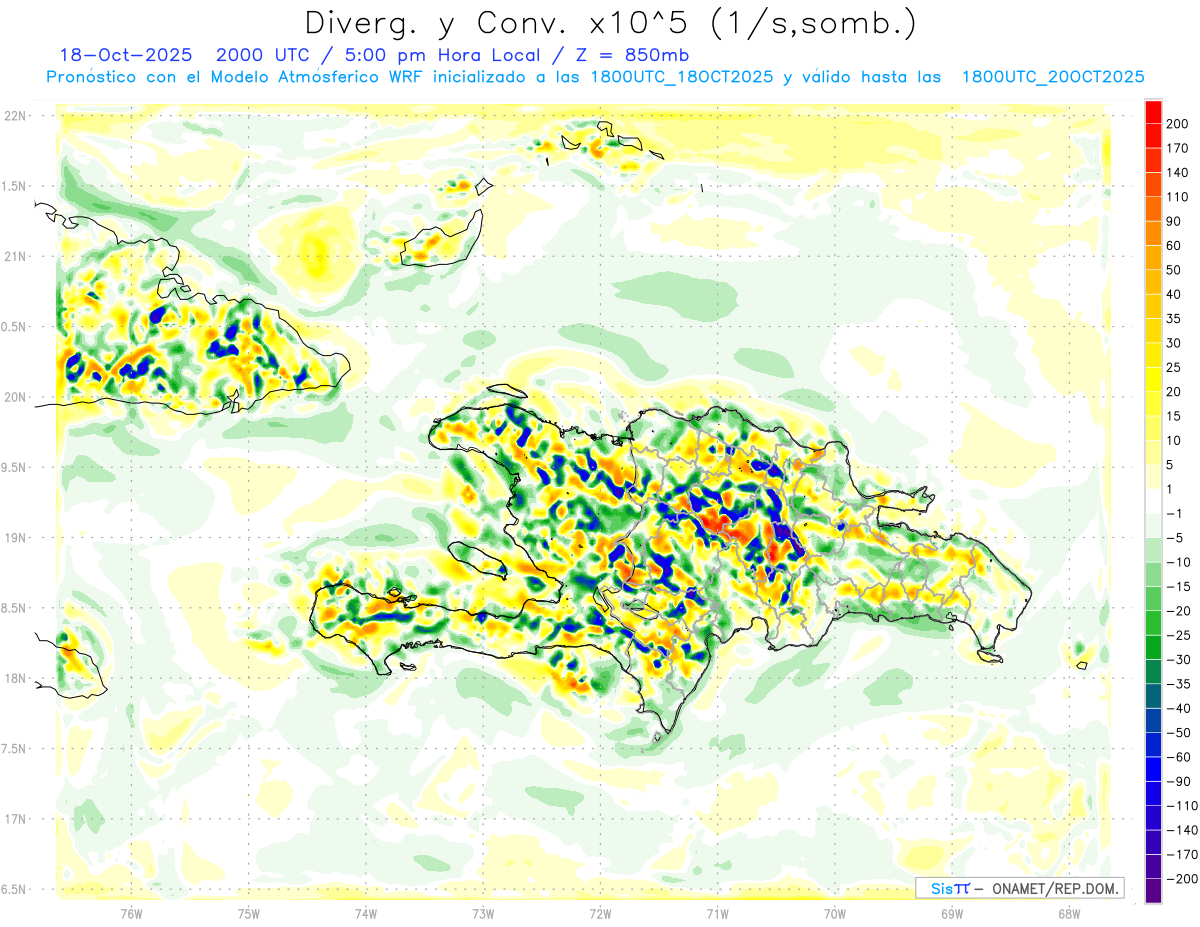
Task: Click the "68W" longitude label
Action: 1069,914
